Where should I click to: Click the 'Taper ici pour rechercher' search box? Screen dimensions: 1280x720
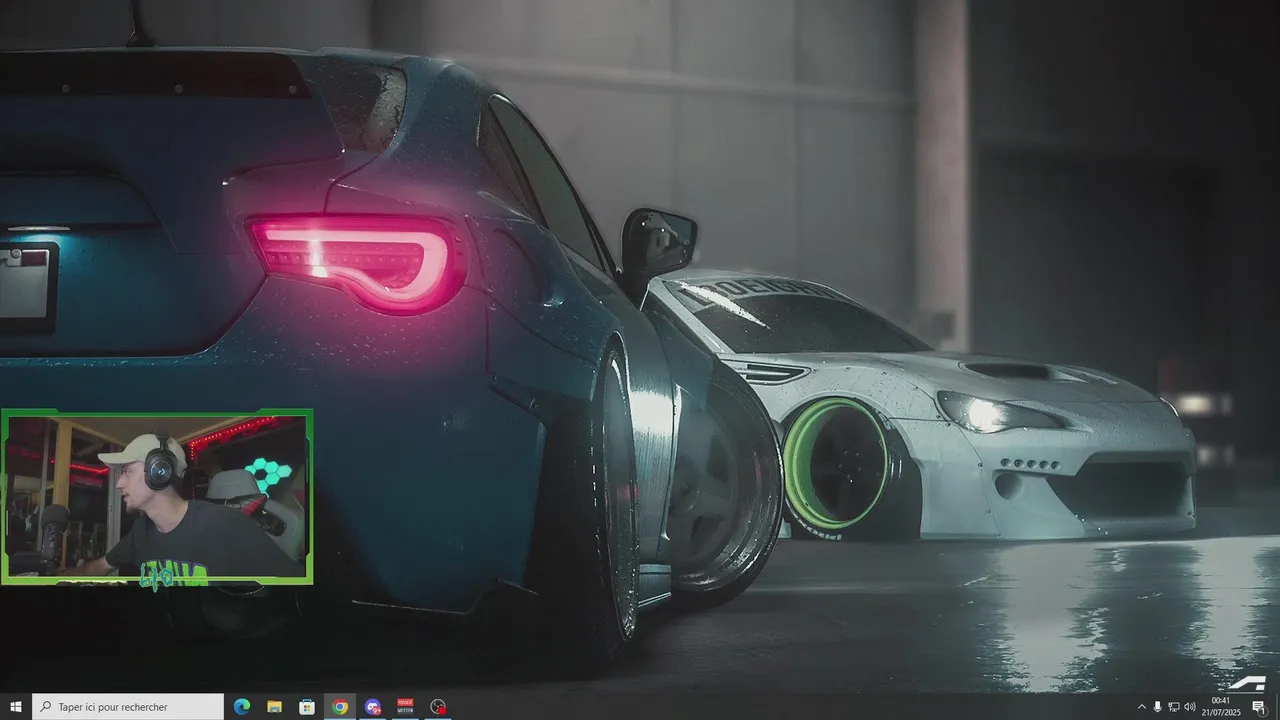point(128,707)
